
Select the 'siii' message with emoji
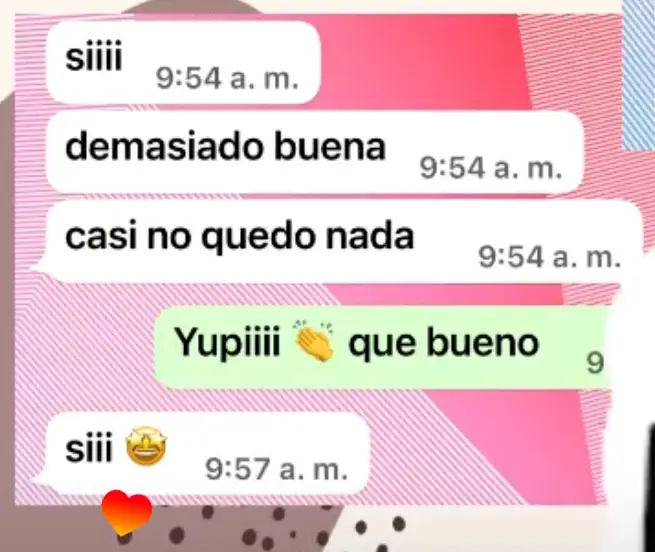pos(205,454)
